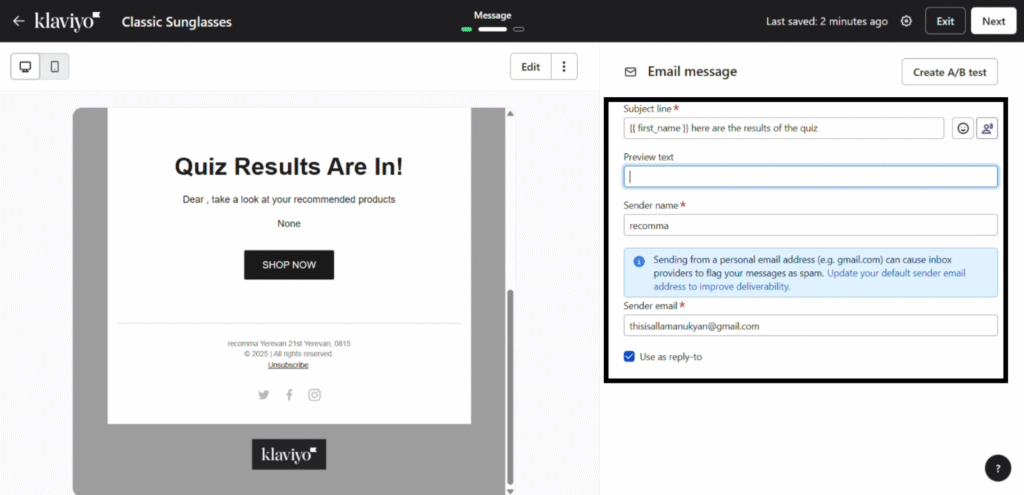Open the three-dot more options menu
The image size is (1024, 495).
[564, 67]
